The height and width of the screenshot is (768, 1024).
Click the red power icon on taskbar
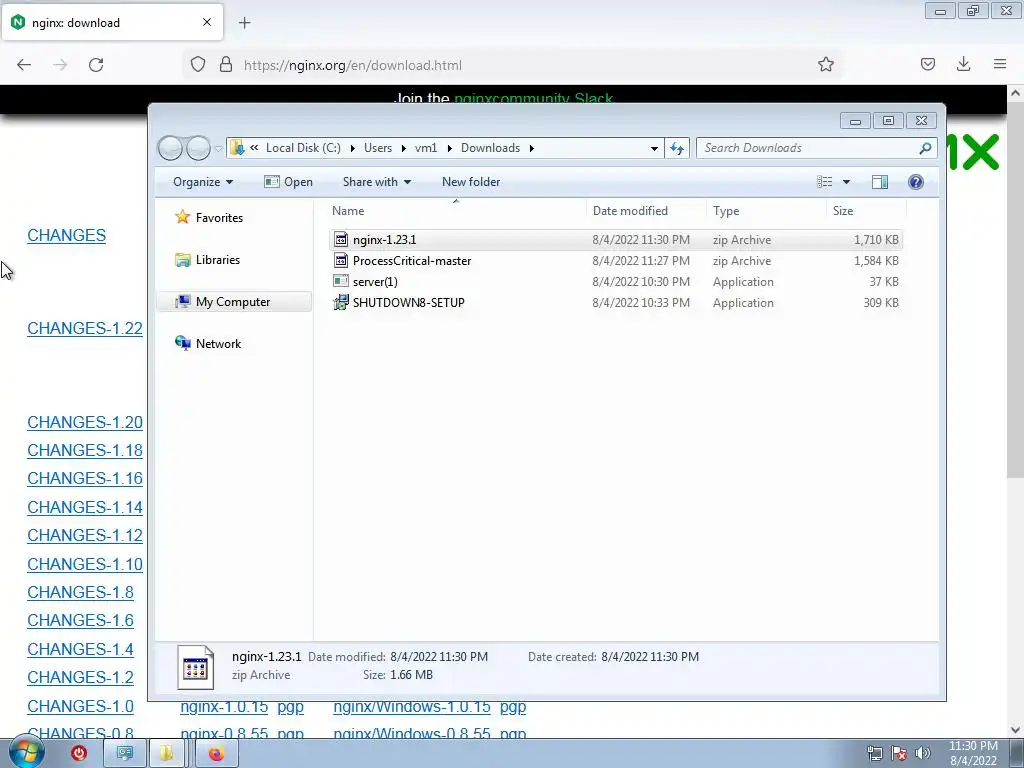click(x=79, y=753)
